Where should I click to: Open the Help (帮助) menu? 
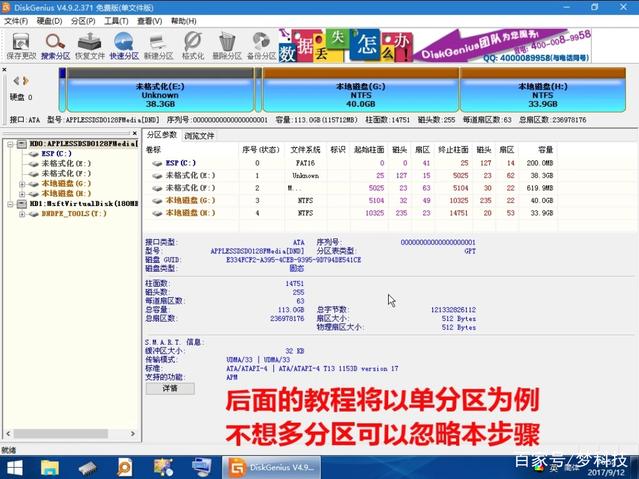tap(183, 21)
